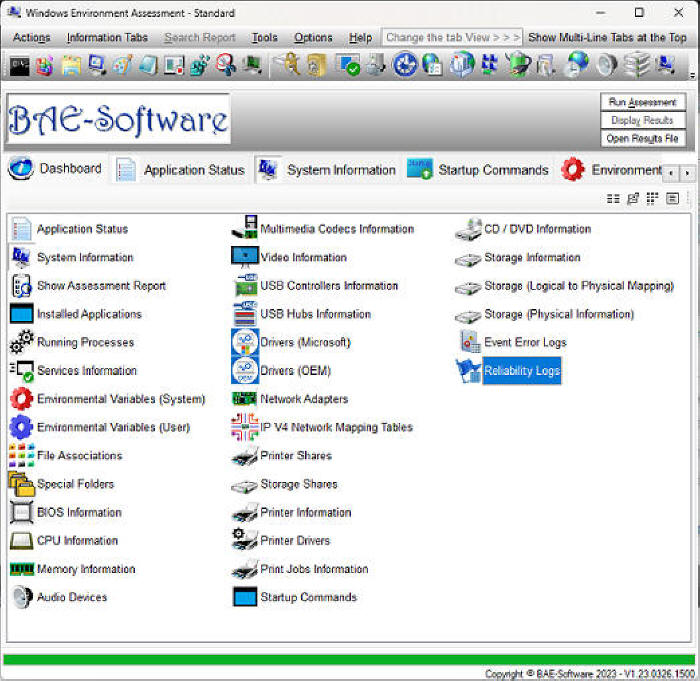This screenshot has width=700, height=681.
Task: Open the toolbar overflow chevron at toolbar end
Action: 692,75
